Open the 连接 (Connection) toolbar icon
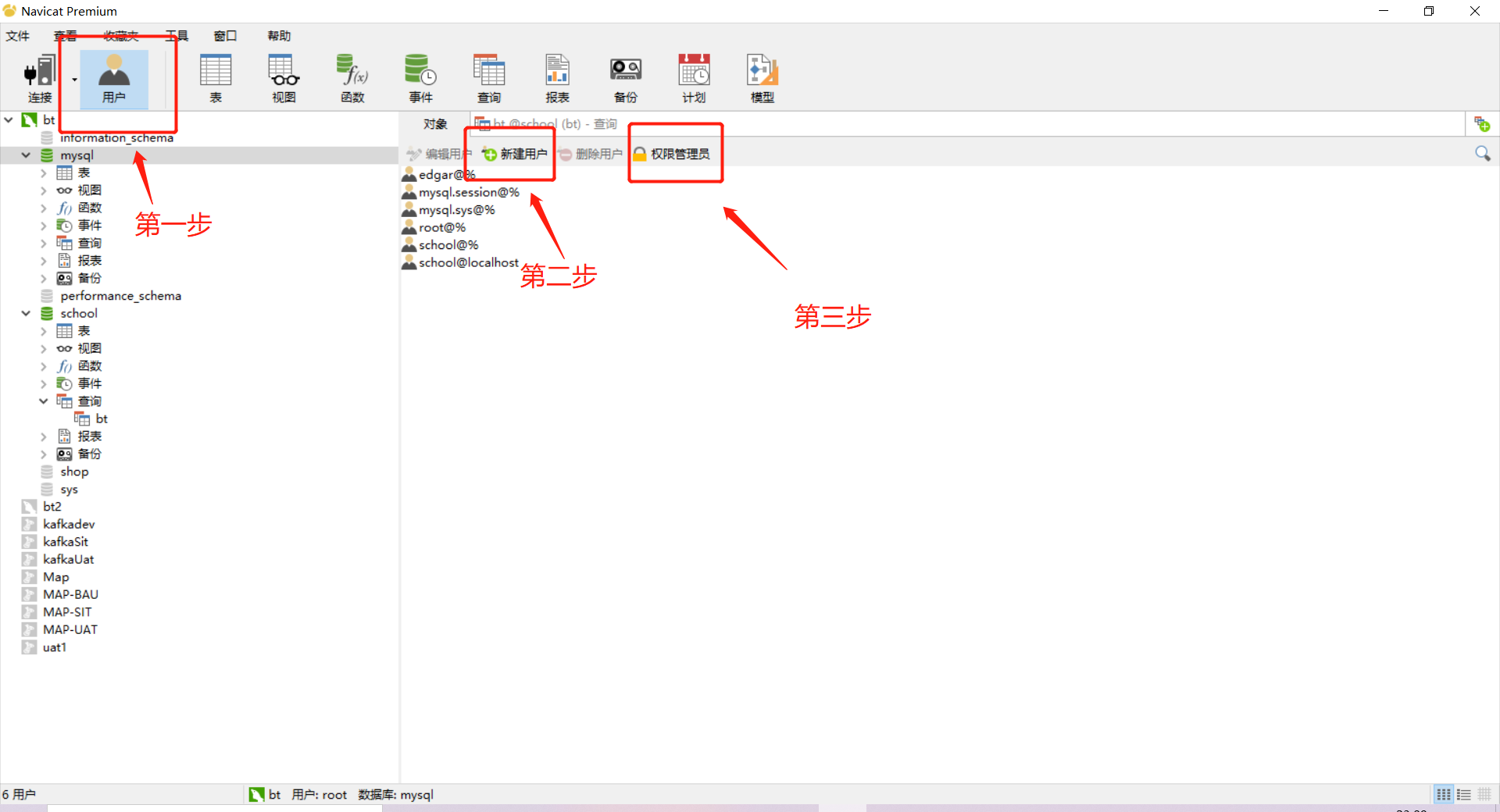This screenshot has height=812, width=1500. click(40, 79)
